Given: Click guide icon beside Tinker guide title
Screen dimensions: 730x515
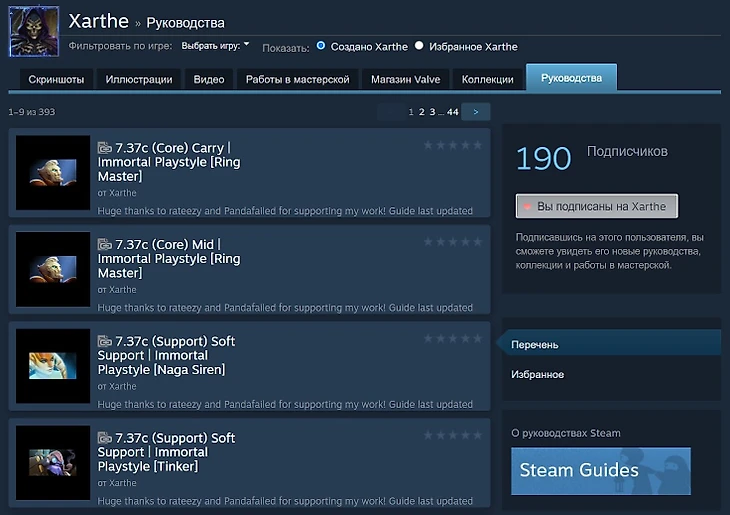Looking at the screenshot, I should (x=104, y=438).
